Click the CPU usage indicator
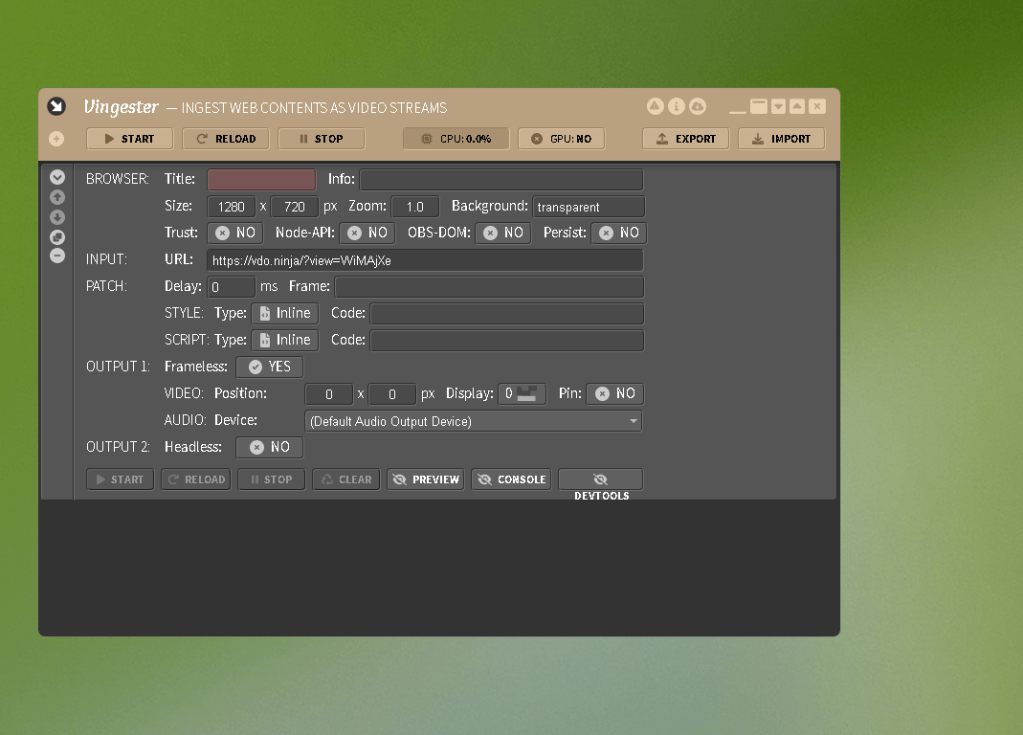Screen dimensions: 1023x735 point(455,139)
